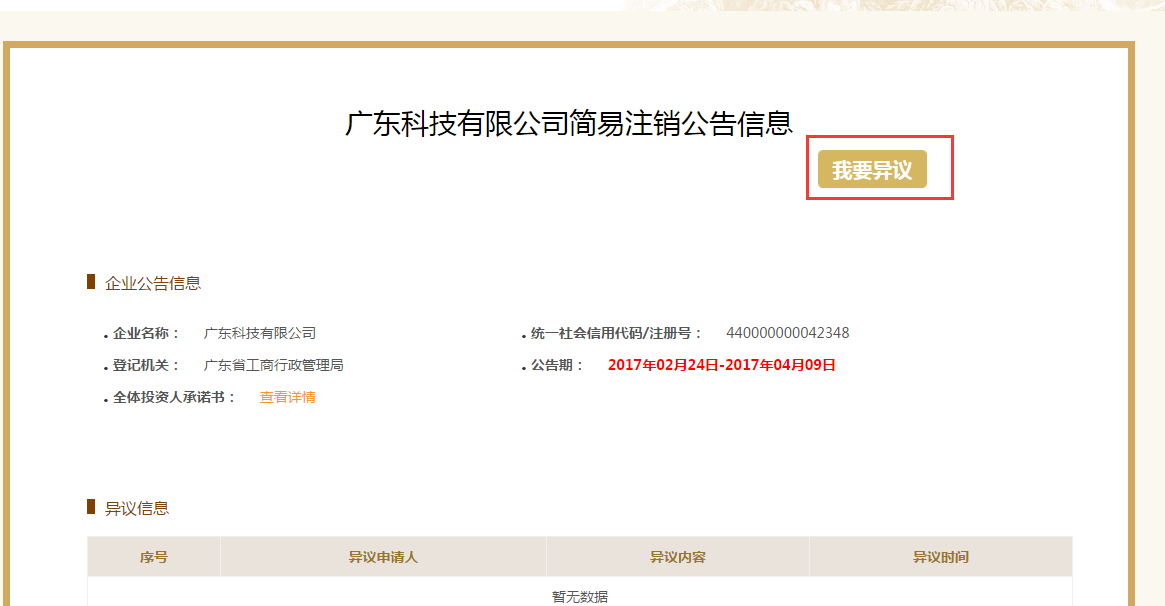
Task: Click the 异议申请人 column header
Action: tap(383, 557)
